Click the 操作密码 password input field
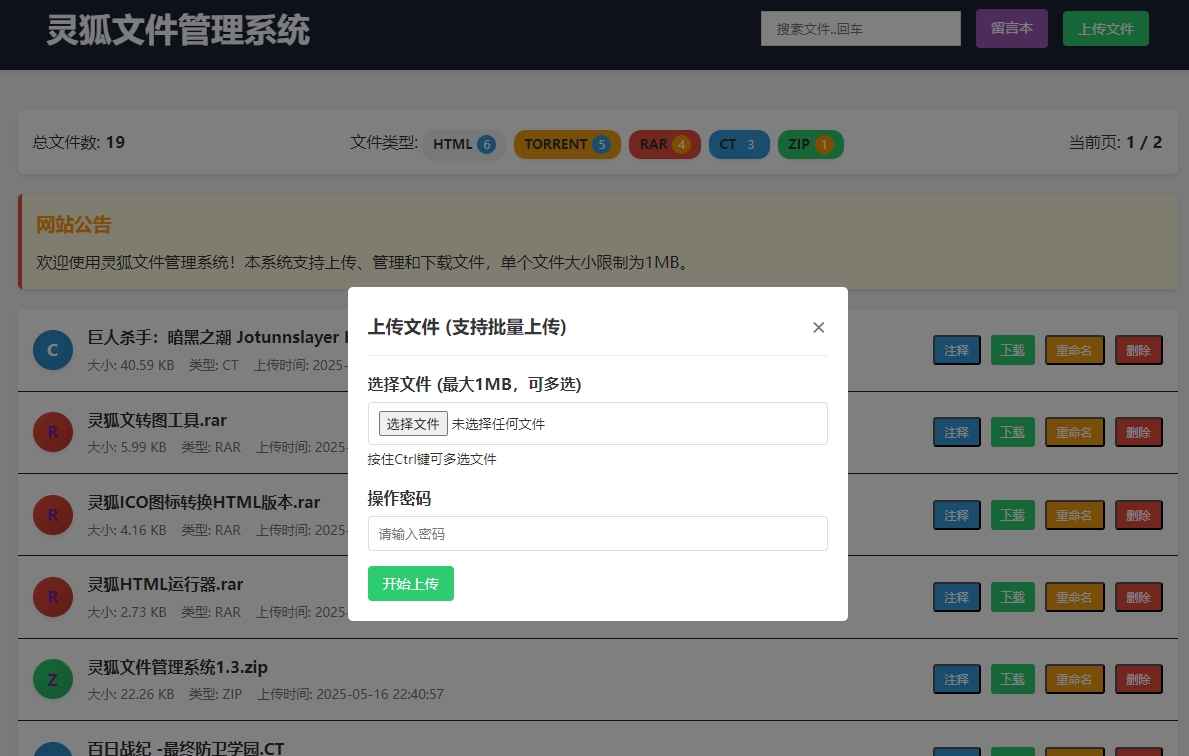The width and height of the screenshot is (1189, 756). tap(597, 533)
